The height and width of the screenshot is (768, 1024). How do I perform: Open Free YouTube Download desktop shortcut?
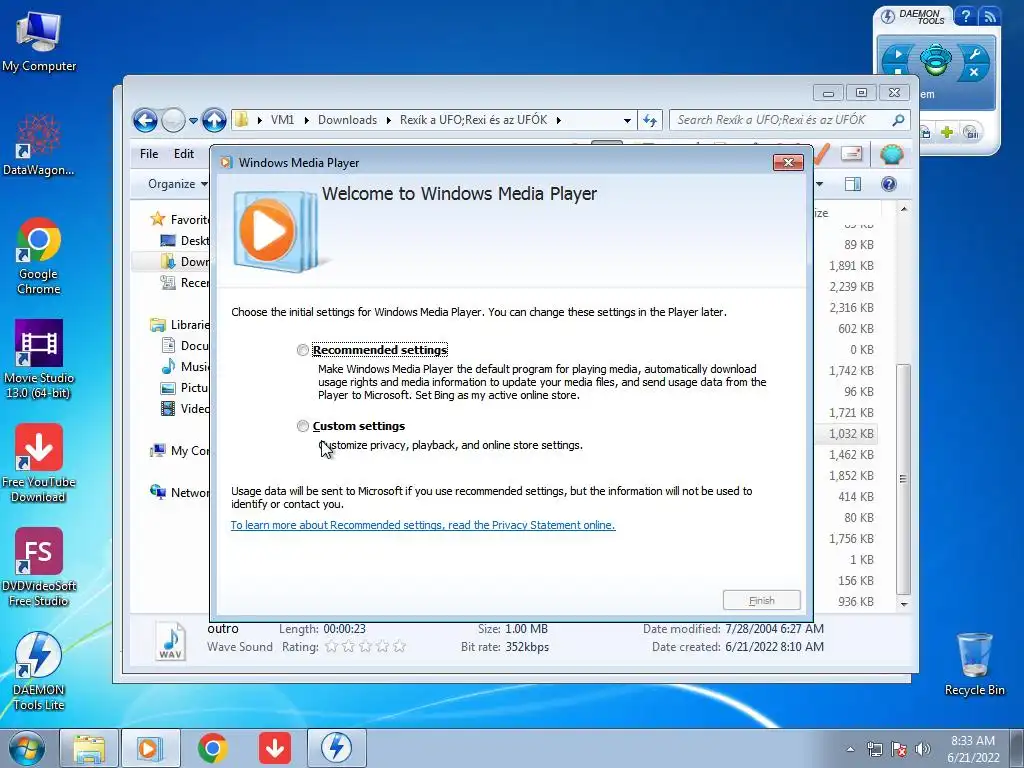pos(39,462)
